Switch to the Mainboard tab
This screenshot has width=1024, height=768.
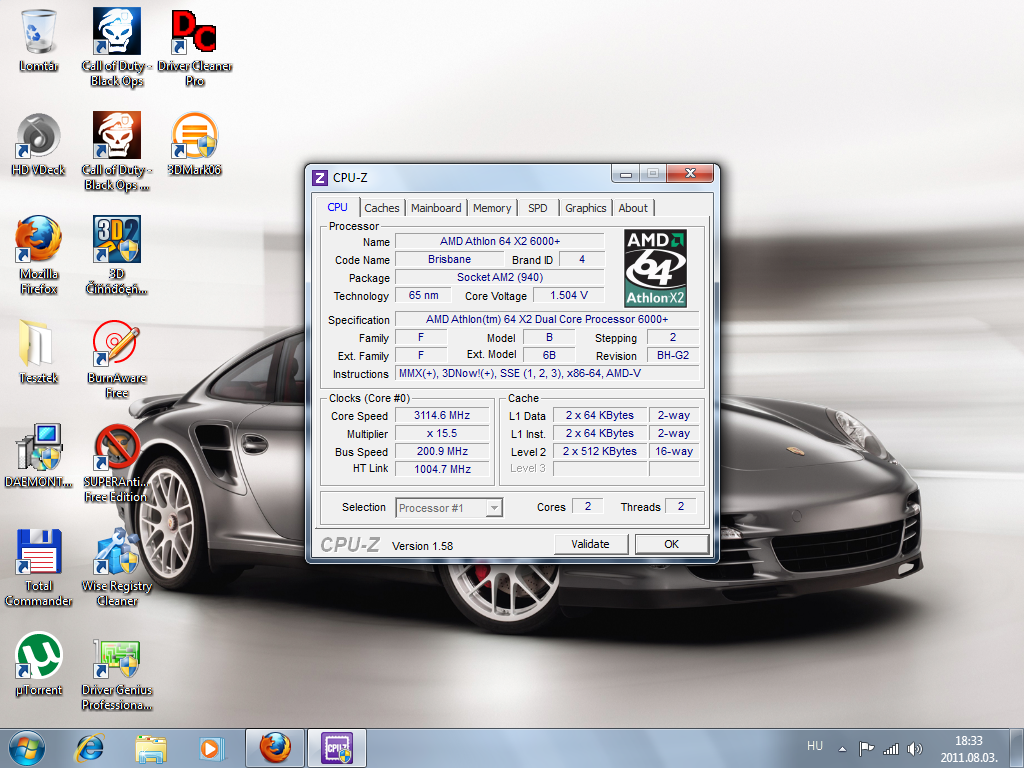point(436,208)
